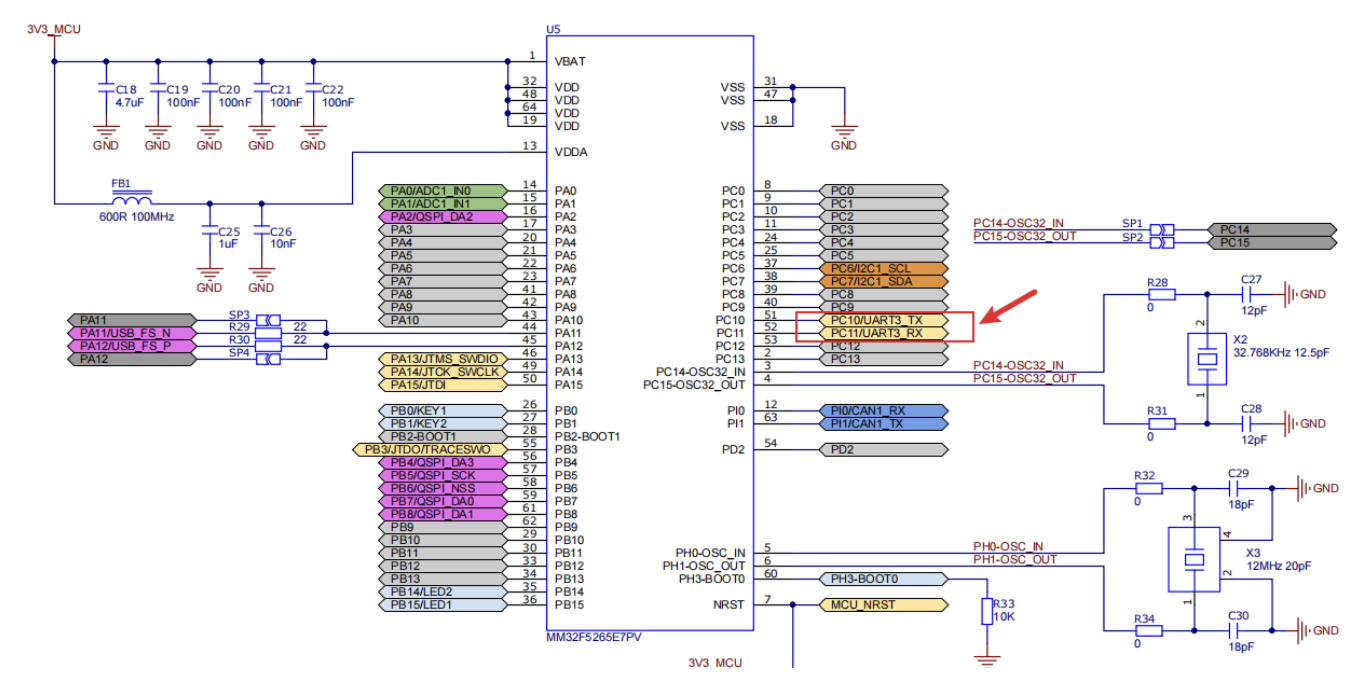The image size is (1356, 690).
Task: Select the U5 designator label
Action: (x=554, y=28)
